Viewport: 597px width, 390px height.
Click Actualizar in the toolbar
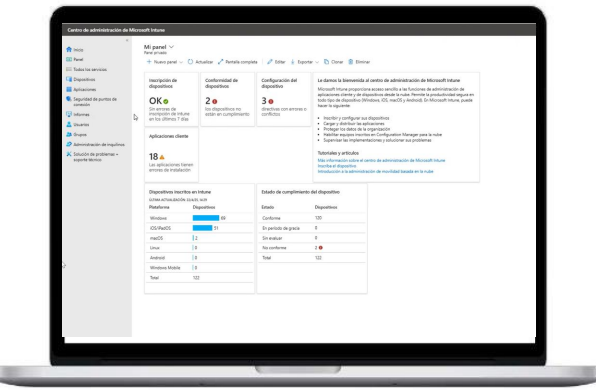(200, 62)
